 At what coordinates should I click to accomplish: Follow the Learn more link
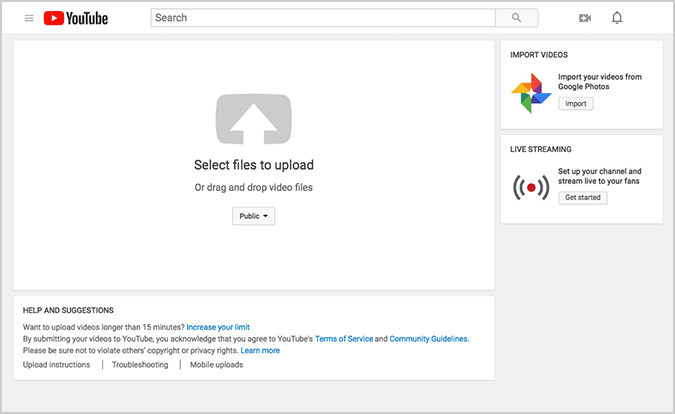260,350
